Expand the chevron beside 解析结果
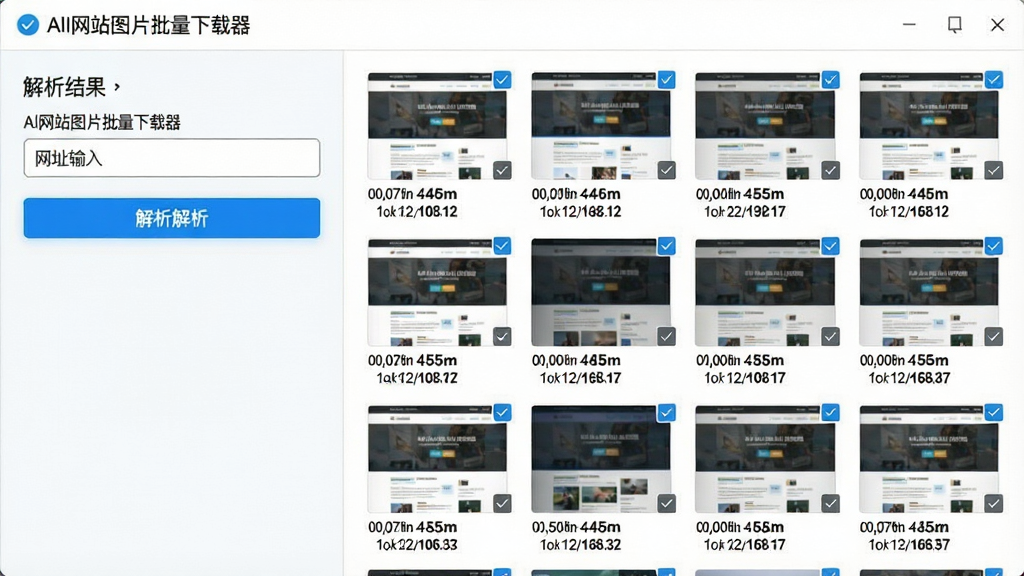Screen dimensions: 1024x576 118,86
